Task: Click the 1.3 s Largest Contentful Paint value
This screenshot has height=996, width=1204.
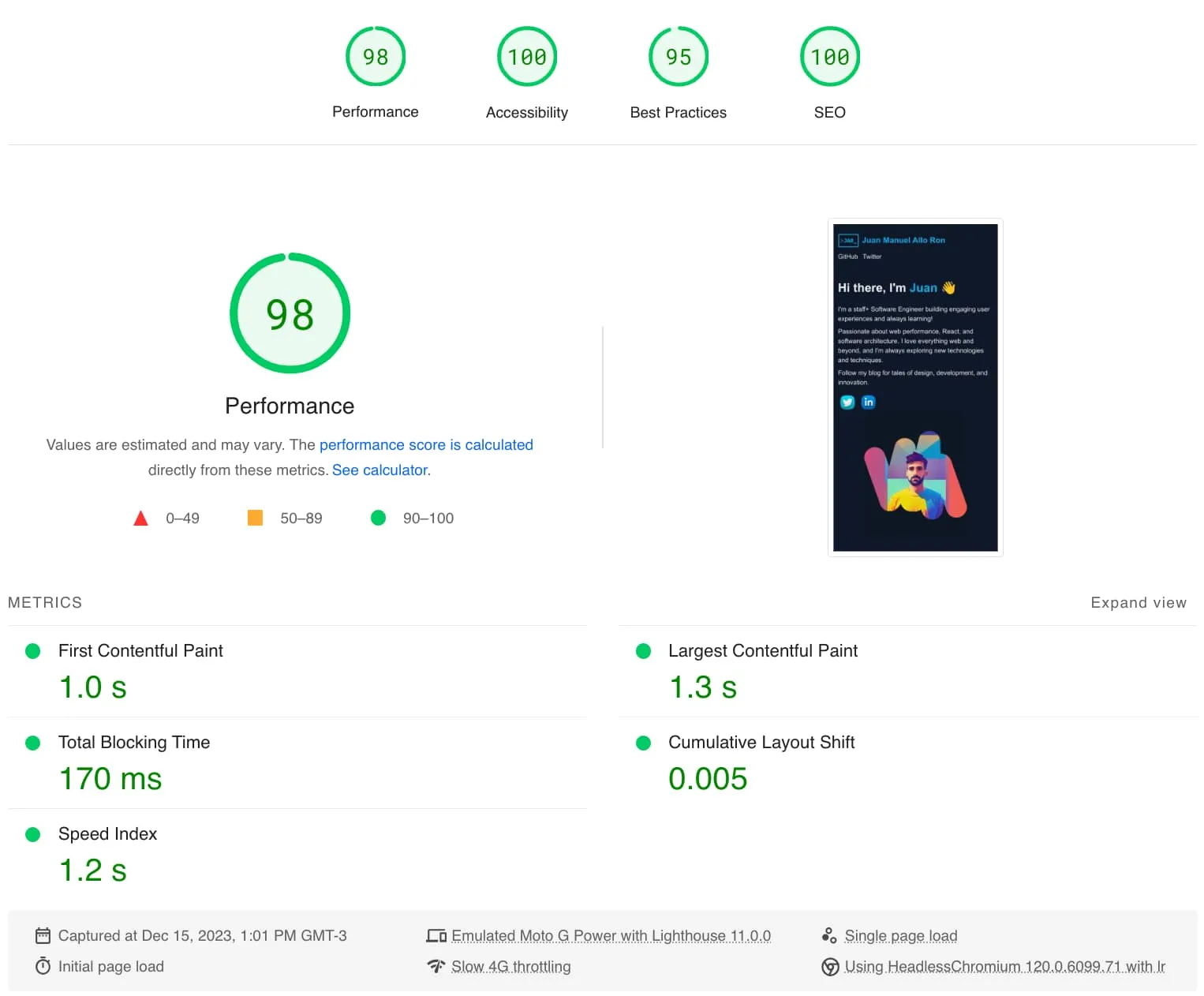Action: (x=703, y=687)
